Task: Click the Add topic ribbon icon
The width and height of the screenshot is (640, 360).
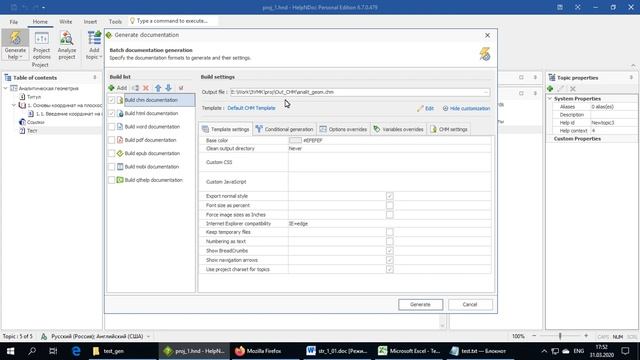Action: 94,39
